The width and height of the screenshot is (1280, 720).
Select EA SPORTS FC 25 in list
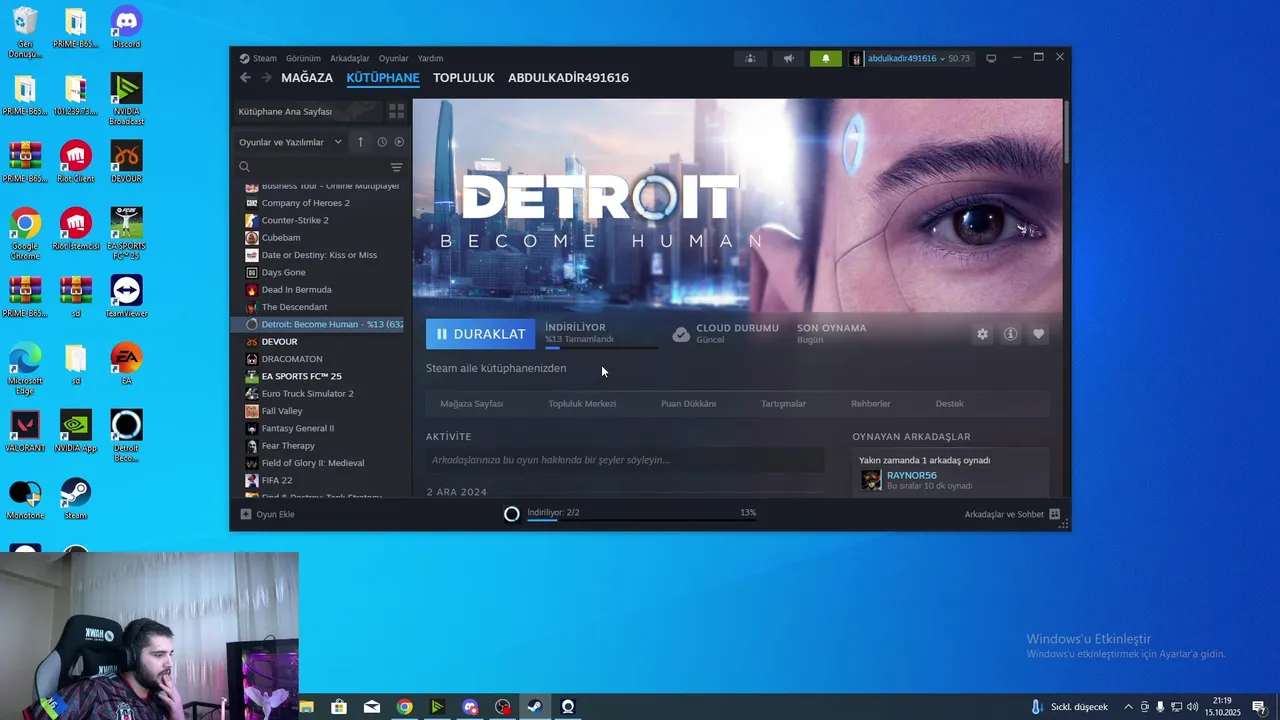pyautogui.click(x=320, y=376)
